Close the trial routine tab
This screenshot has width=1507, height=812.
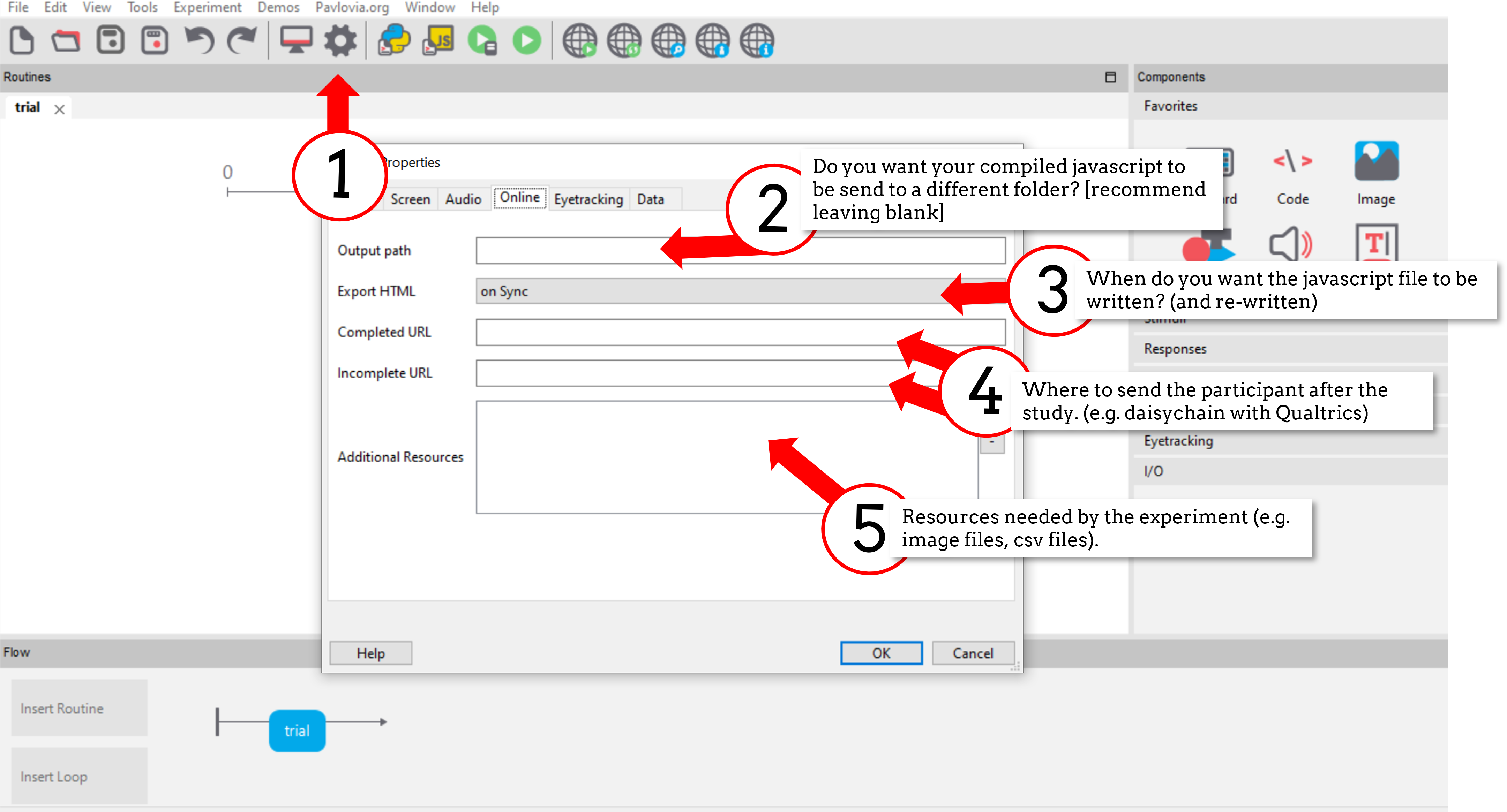click(59, 109)
